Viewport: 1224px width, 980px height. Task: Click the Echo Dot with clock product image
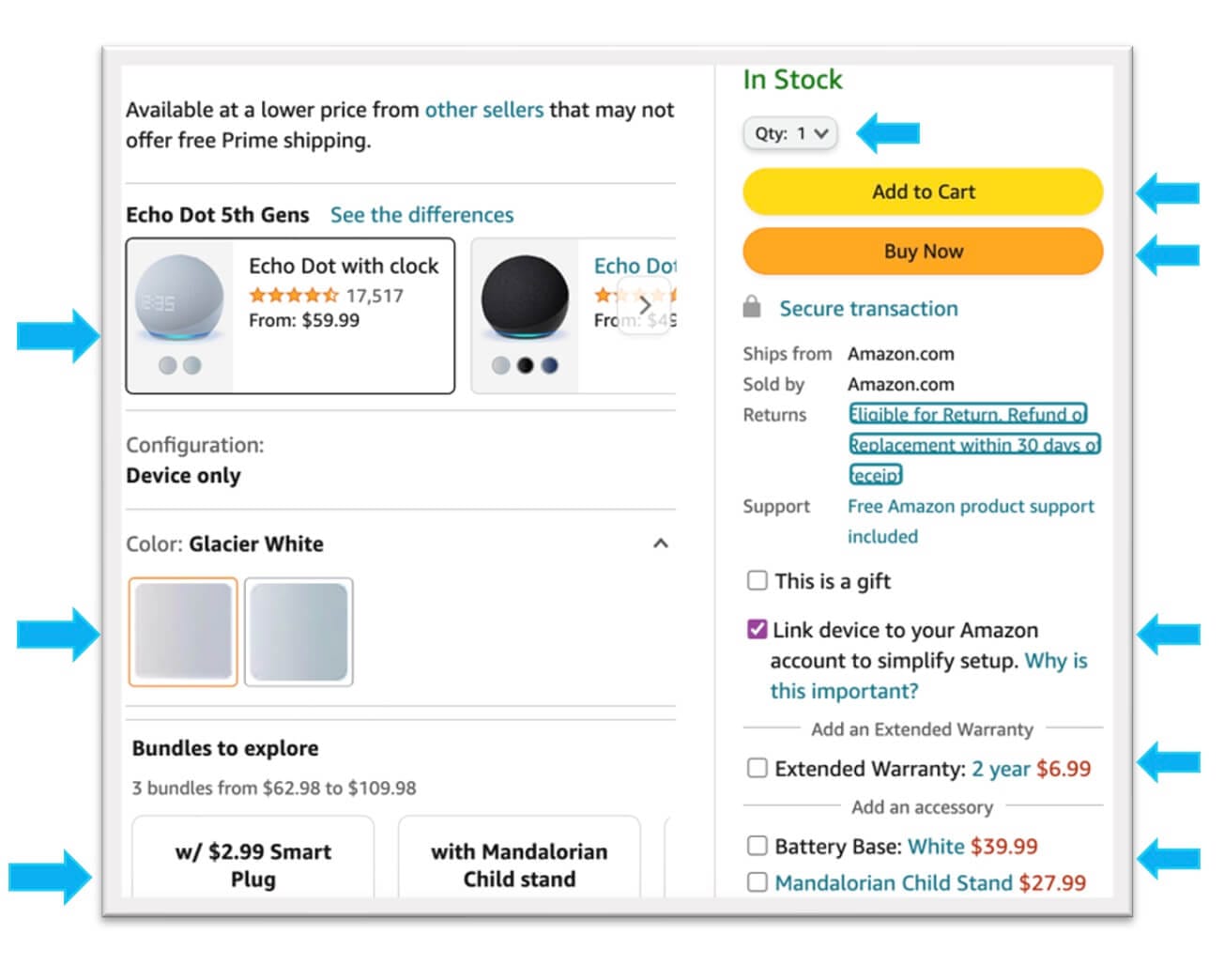click(179, 299)
